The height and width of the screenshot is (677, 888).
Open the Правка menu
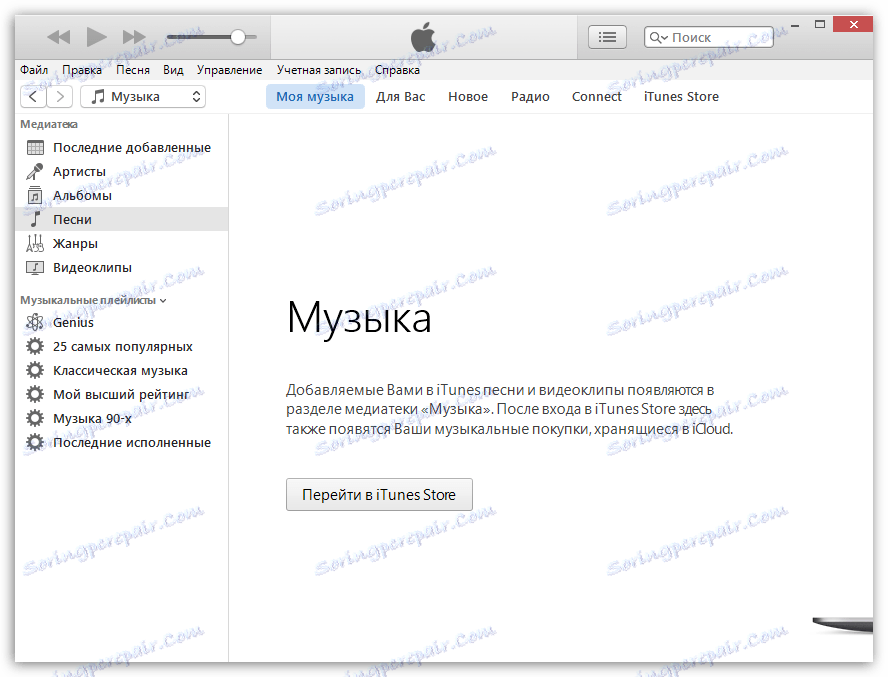(x=82, y=70)
